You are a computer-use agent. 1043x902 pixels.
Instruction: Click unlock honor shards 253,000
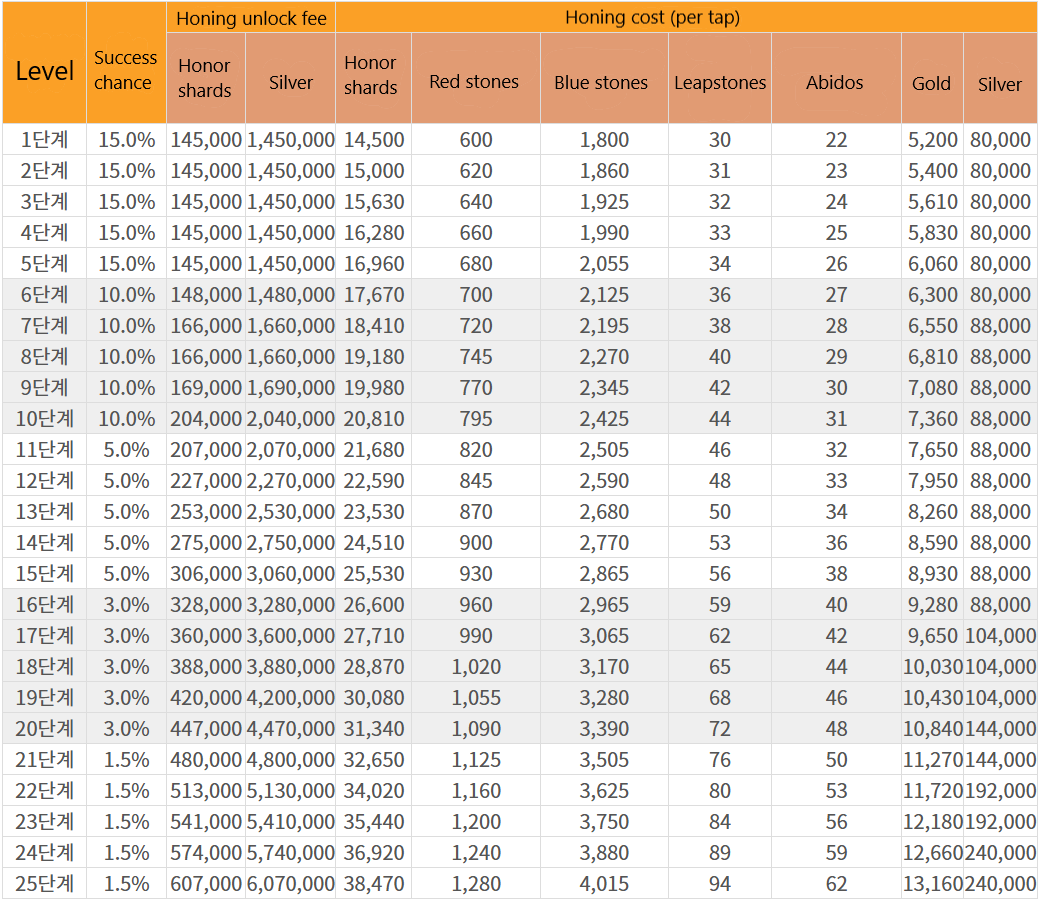tap(206, 512)
